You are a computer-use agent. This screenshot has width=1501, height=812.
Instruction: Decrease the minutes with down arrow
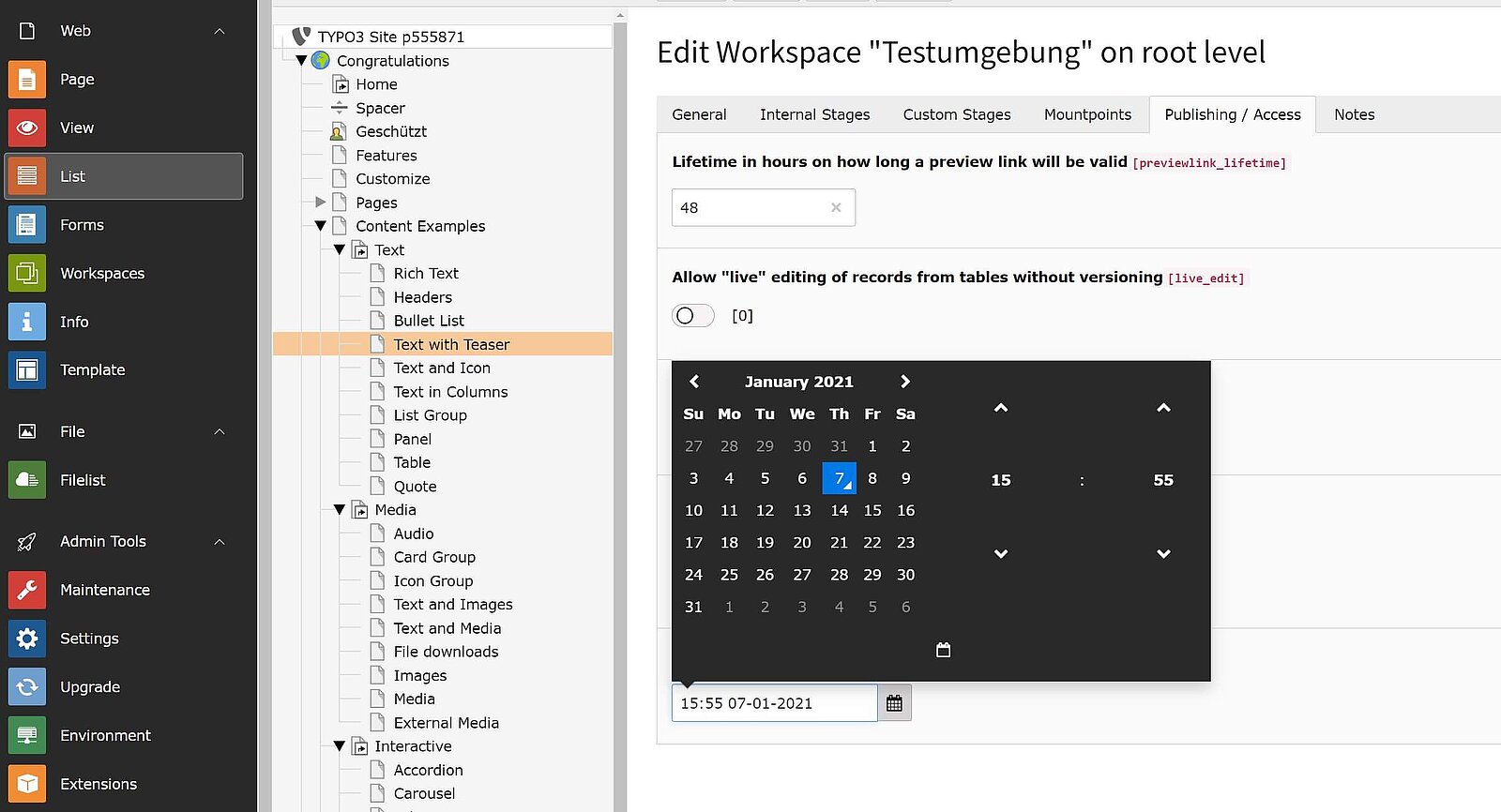tap(1163, 554)
